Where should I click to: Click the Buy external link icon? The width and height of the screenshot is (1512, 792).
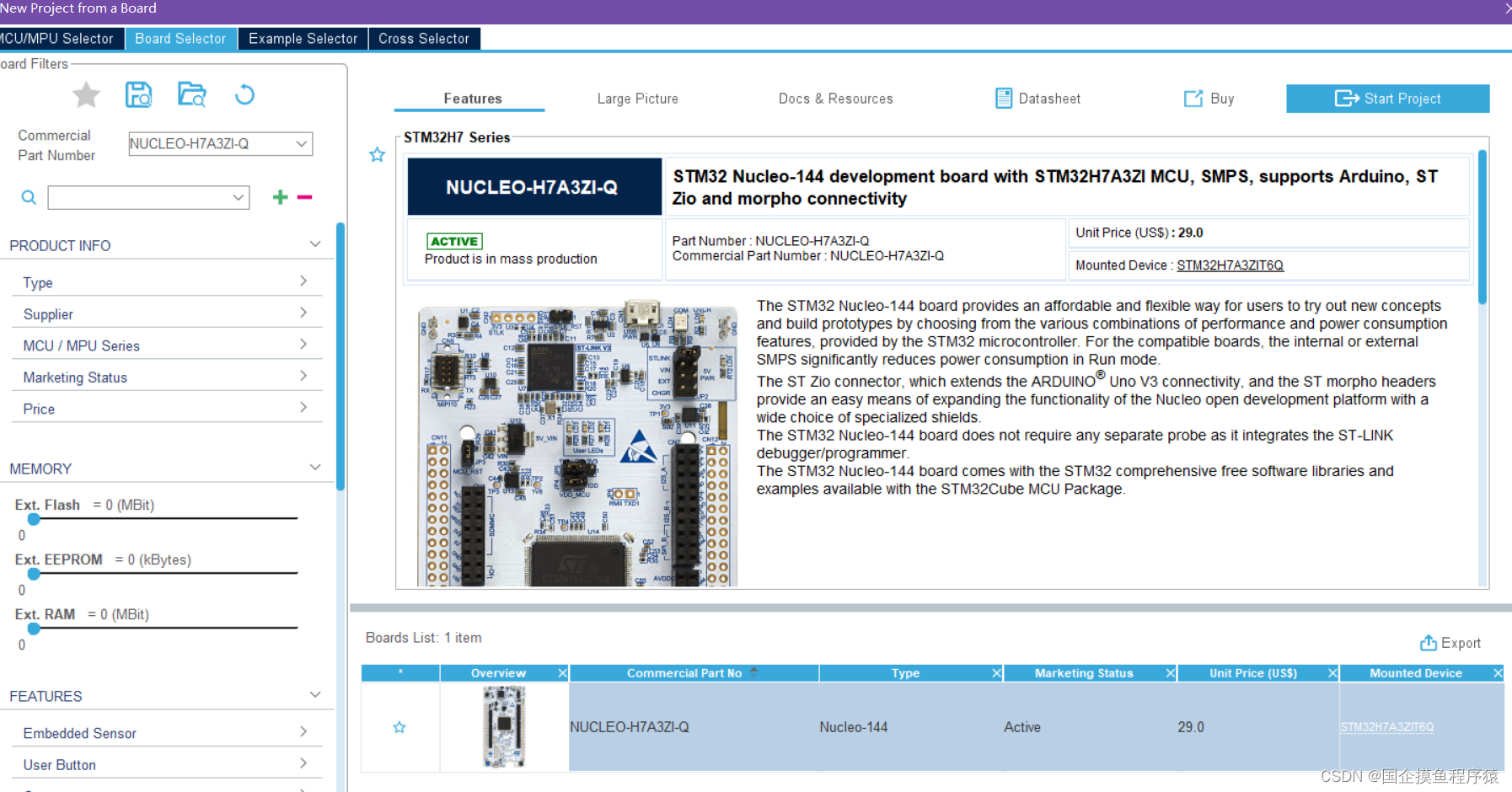point(1193,99)
